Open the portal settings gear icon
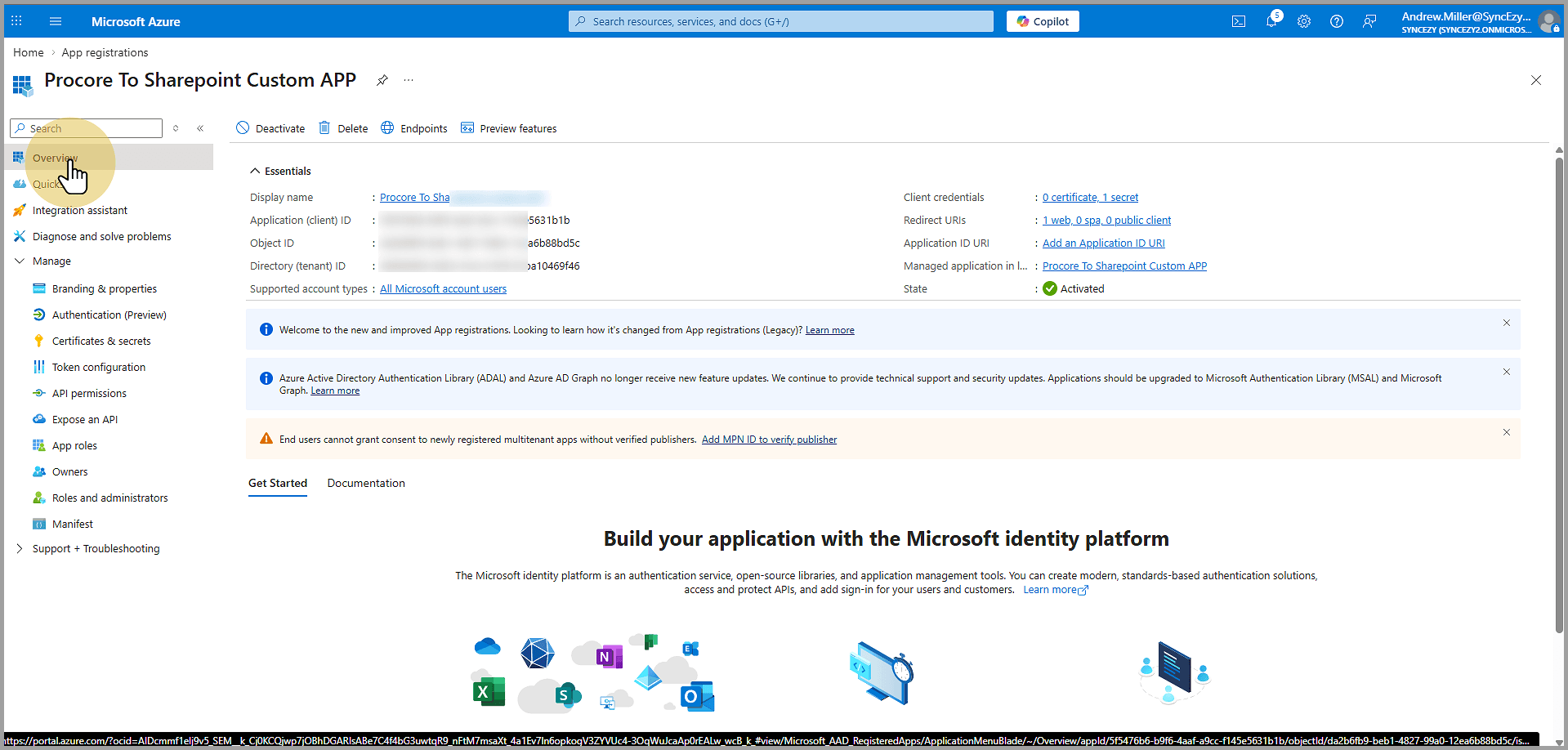Screen dimensions: 1568x750 [1304, 21]
